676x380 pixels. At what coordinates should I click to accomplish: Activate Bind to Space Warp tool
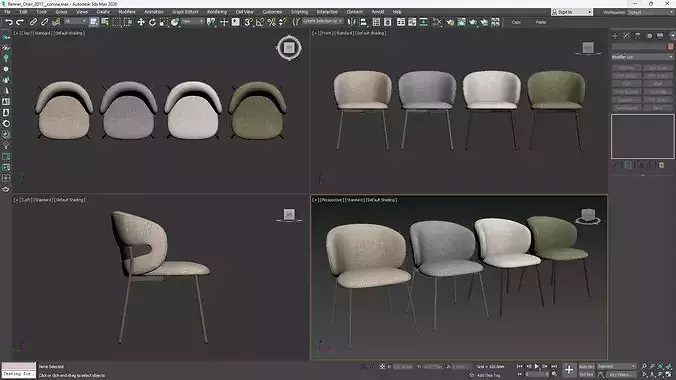pos(56,22)
